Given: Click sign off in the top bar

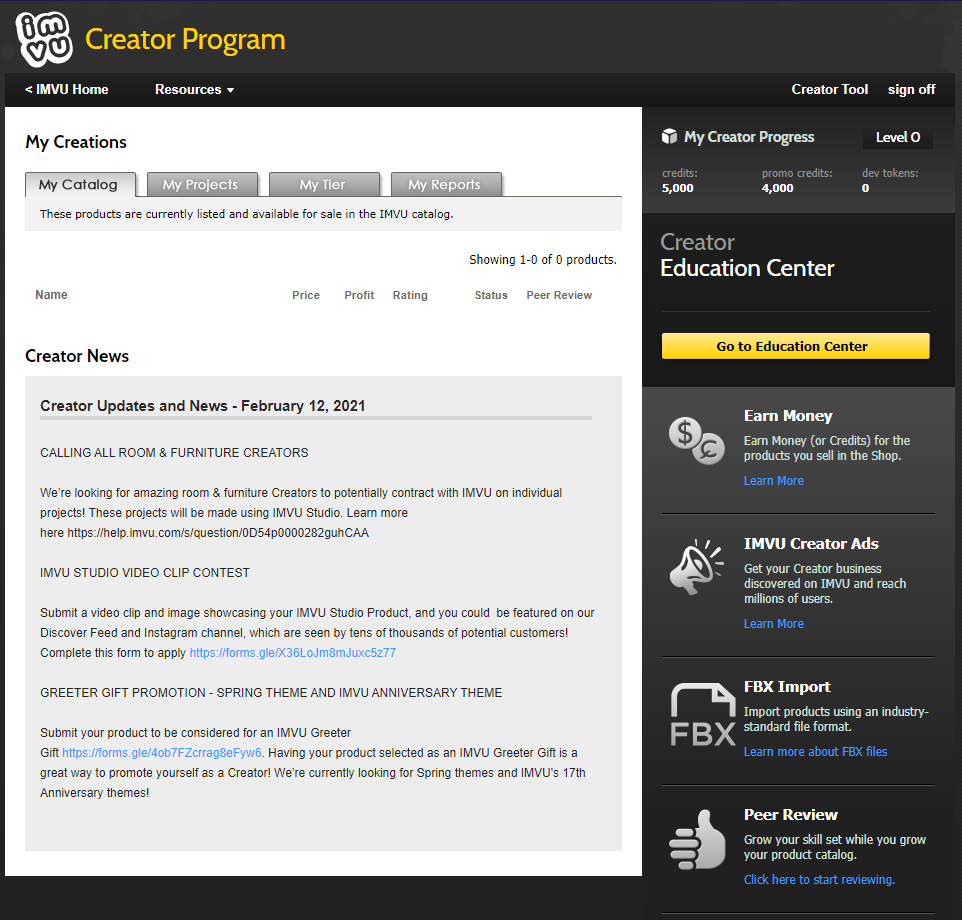Looking at the screenshot, I should (x=911, y=90).
